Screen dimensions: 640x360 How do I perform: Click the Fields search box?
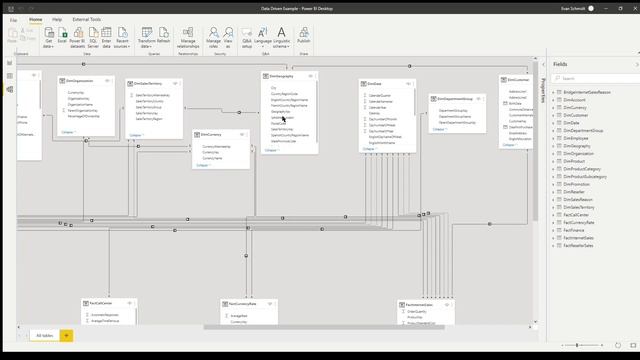pyautogui.click(x=596, y=78)
